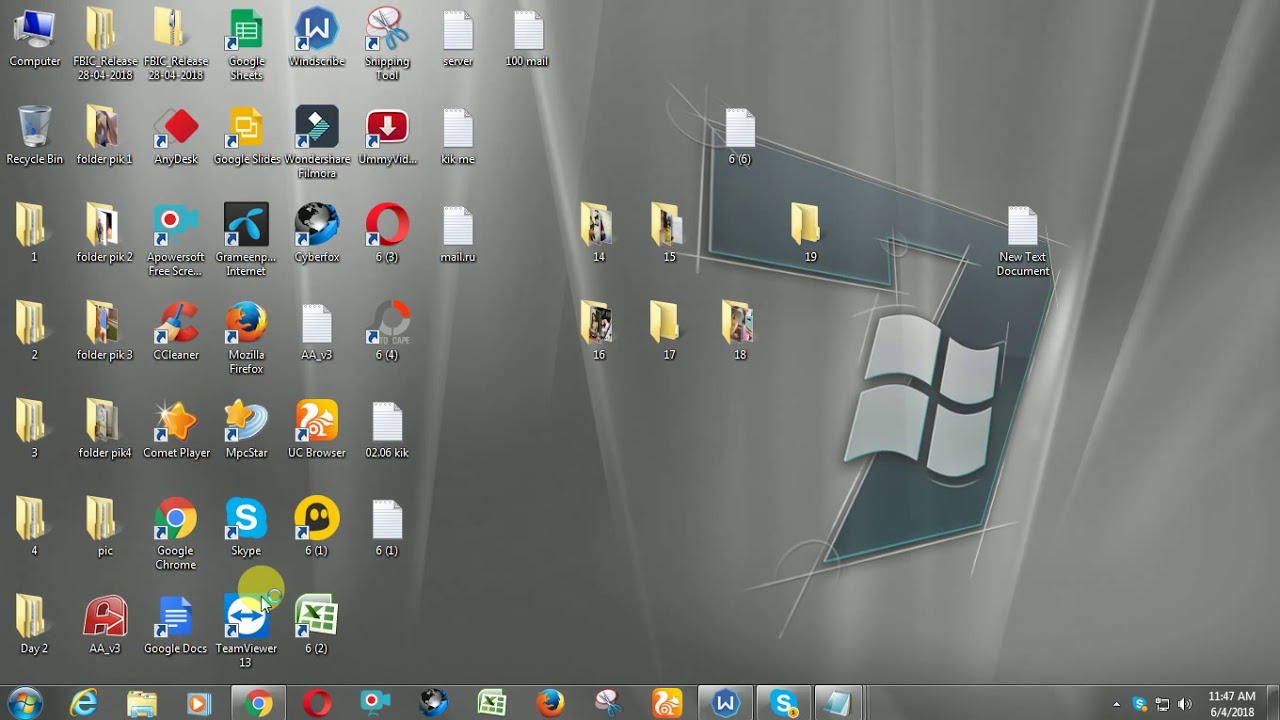The width and height of the screenshot is (1280, 720).
Task: Select the New Text Document file
Action: 1023,240
